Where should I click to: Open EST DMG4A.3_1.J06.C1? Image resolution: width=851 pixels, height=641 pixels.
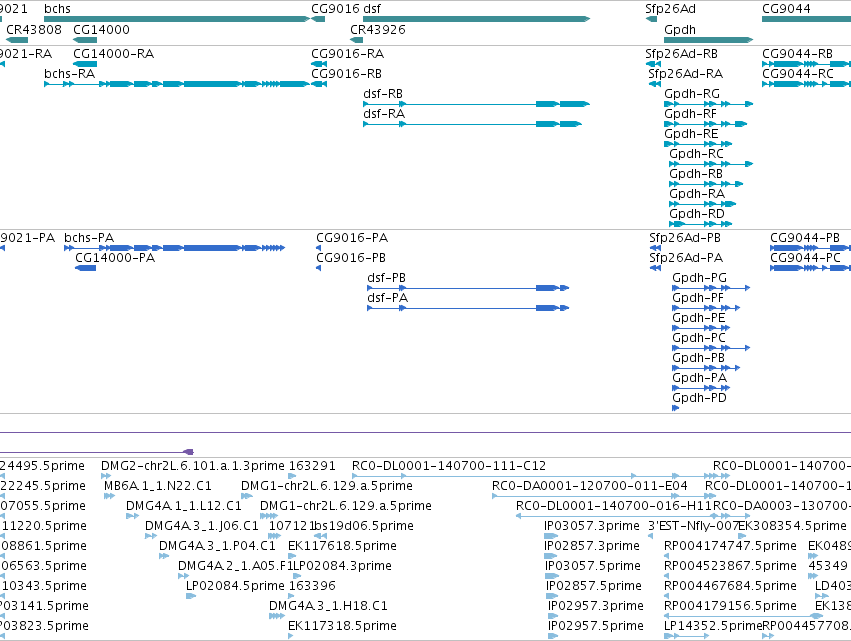pyautogui.click(x=202, y=526)
